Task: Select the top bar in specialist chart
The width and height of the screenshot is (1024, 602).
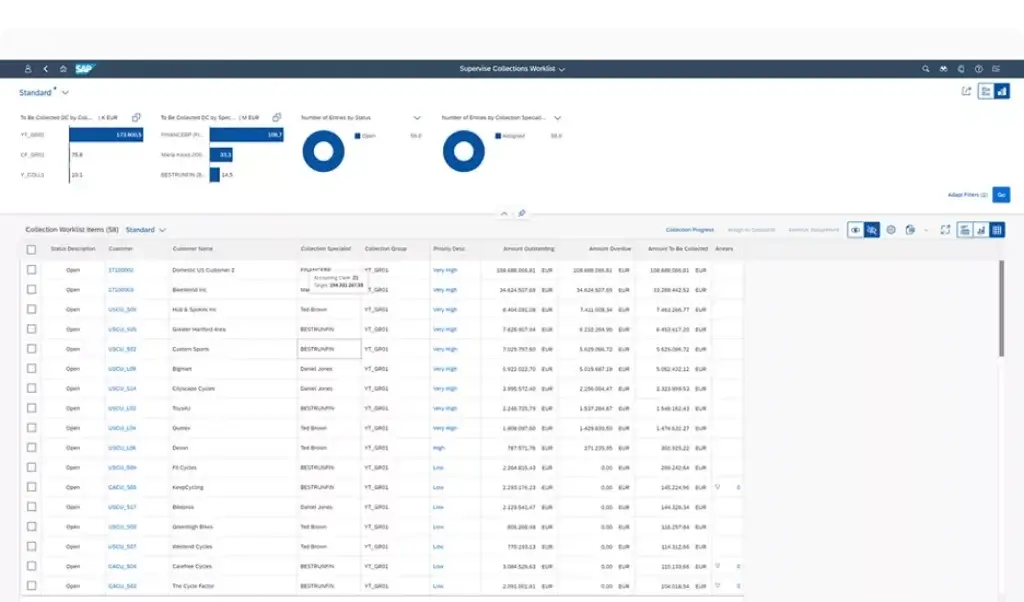Action: [x=246, y=135]
